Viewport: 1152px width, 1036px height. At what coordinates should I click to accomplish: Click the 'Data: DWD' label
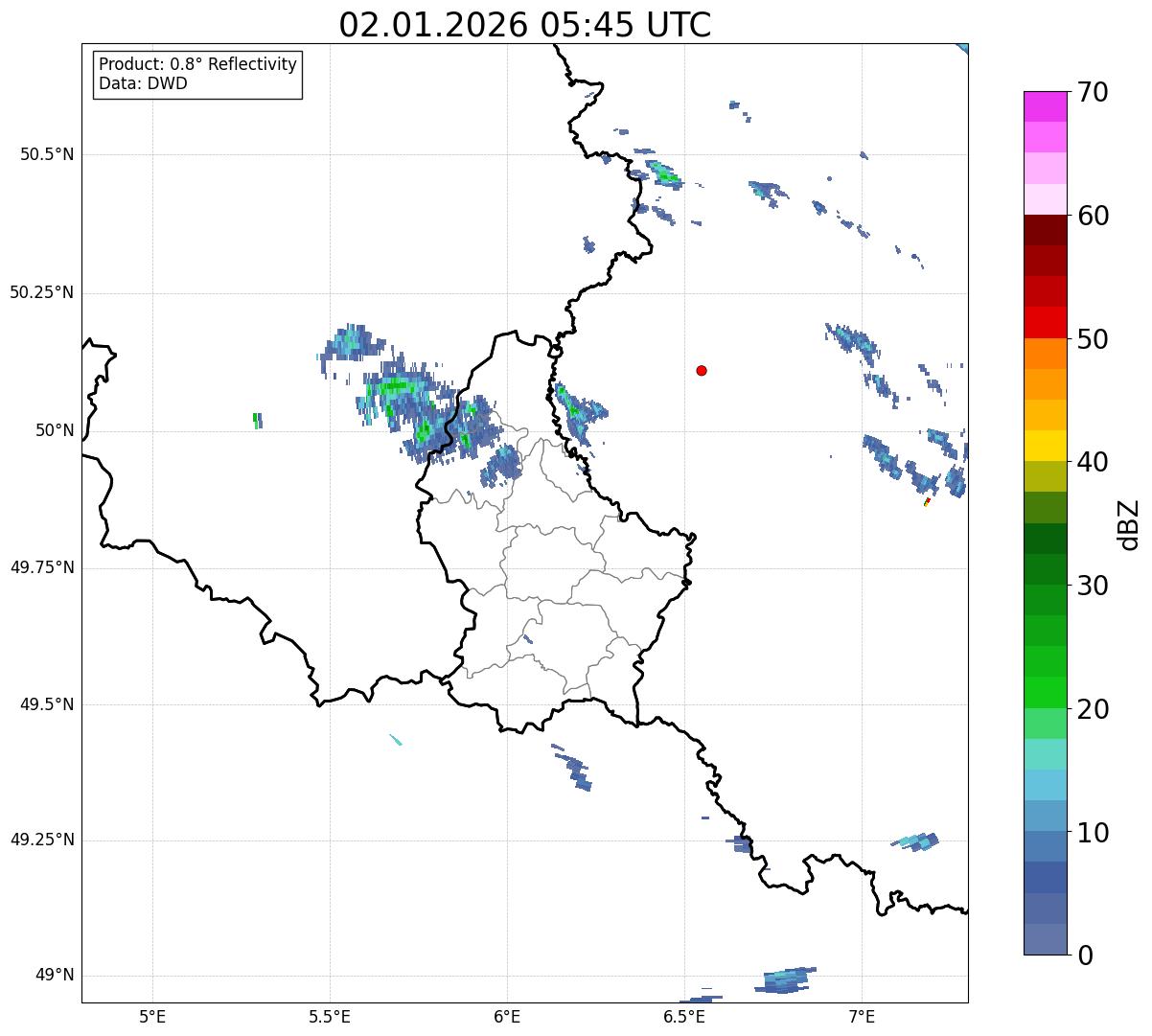[x=143, y=83]
